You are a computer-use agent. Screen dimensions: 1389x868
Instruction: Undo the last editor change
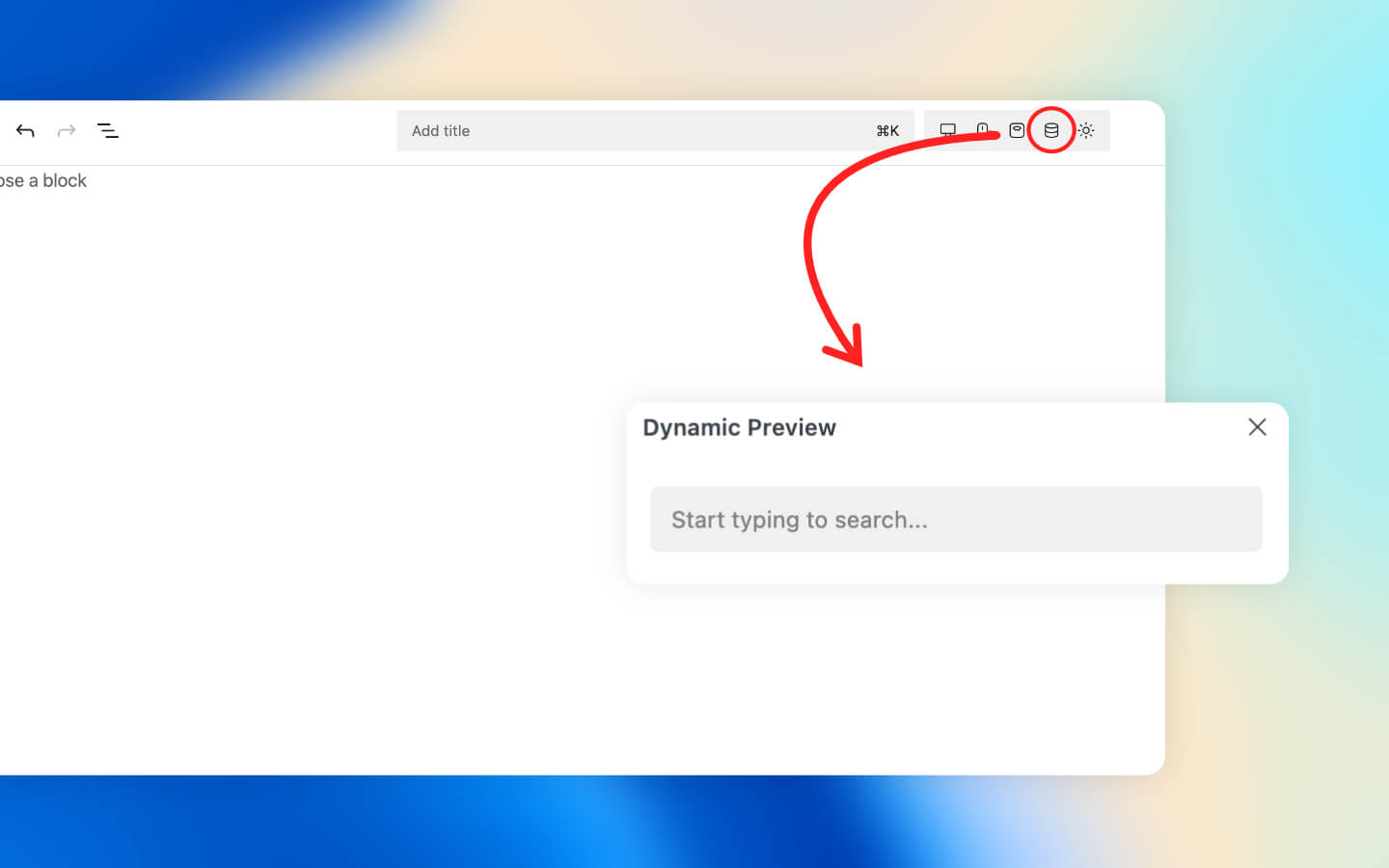click(x=25, y=130)
